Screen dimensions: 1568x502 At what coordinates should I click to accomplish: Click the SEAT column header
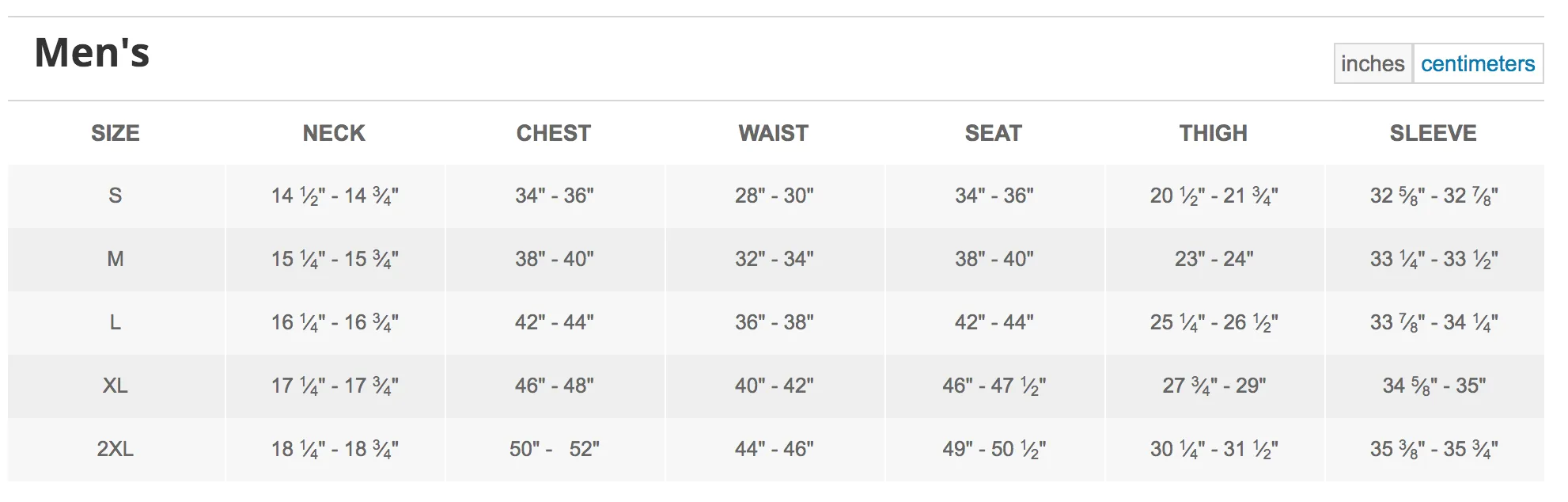(x=994, y=133)
